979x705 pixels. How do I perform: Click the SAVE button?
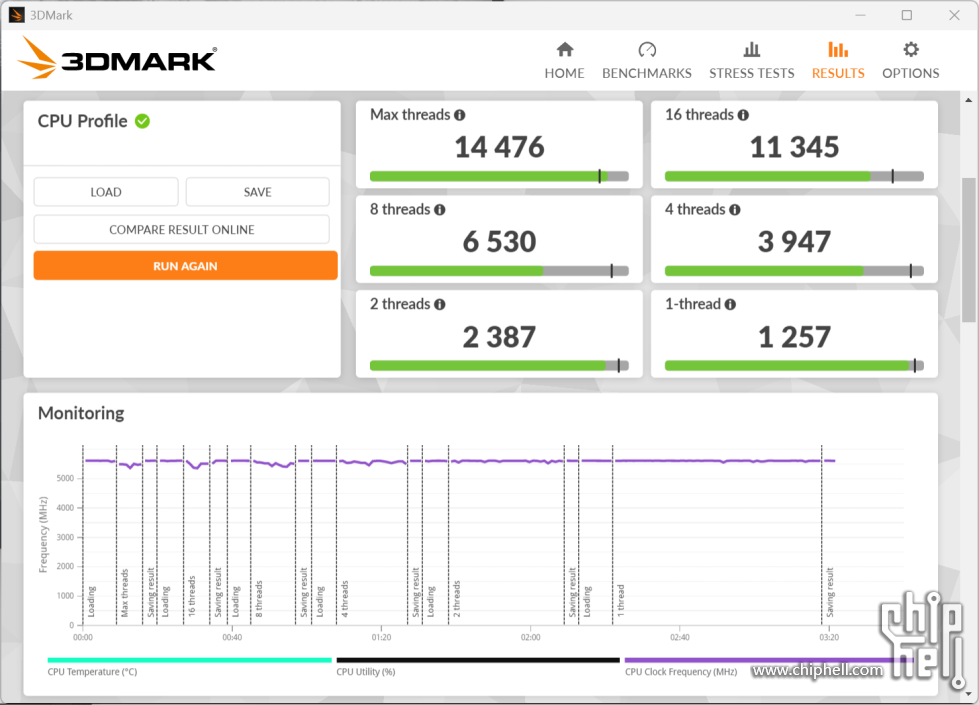click(257, 192)
